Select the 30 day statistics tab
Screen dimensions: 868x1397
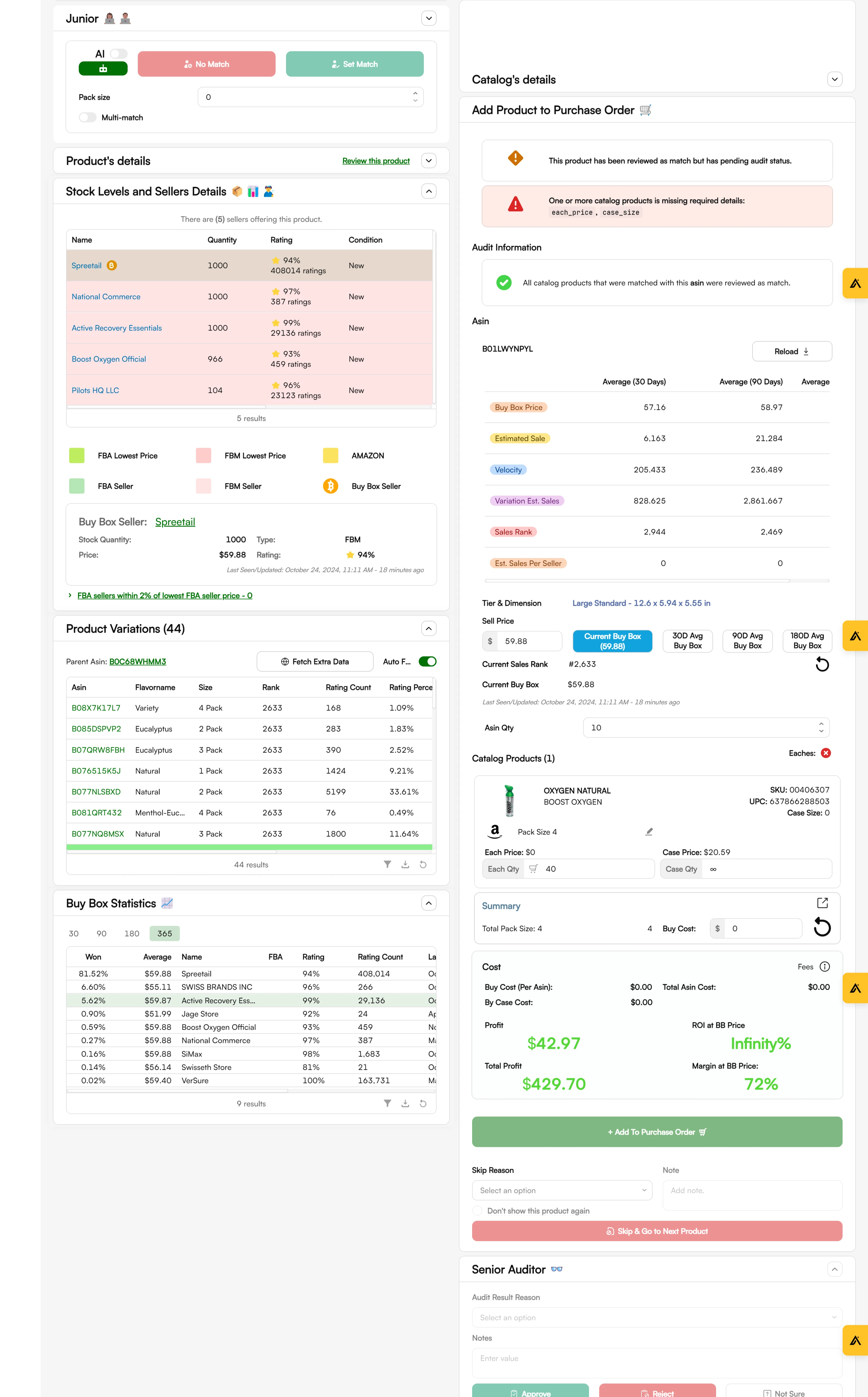click(x=73, y=934)
